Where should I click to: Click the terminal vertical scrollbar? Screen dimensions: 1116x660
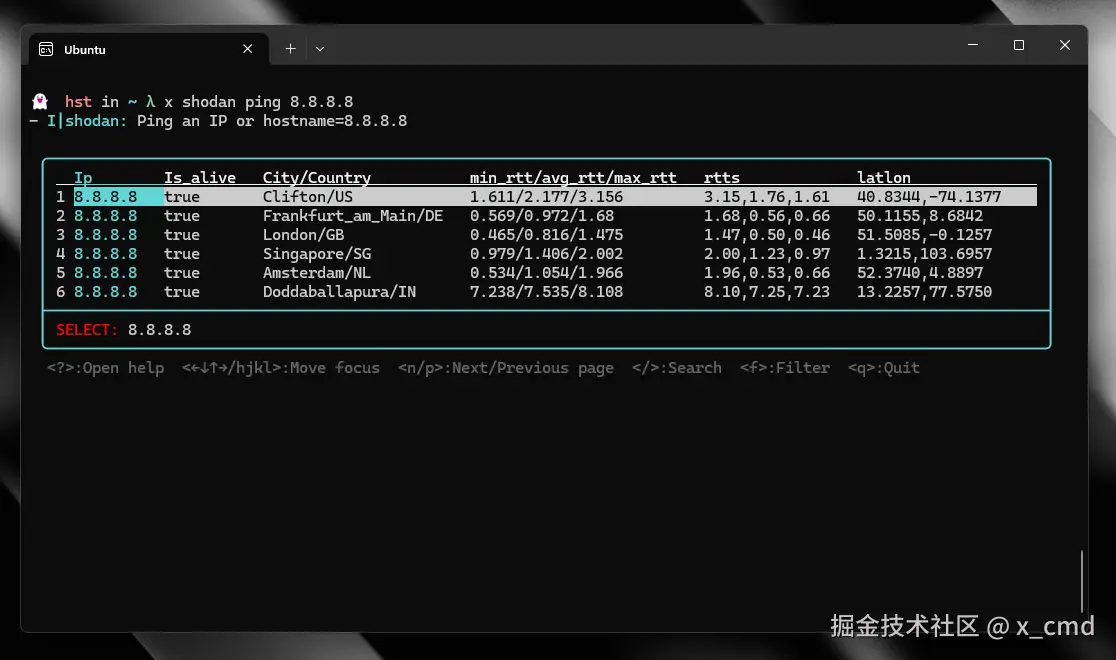click(1082, 581)
